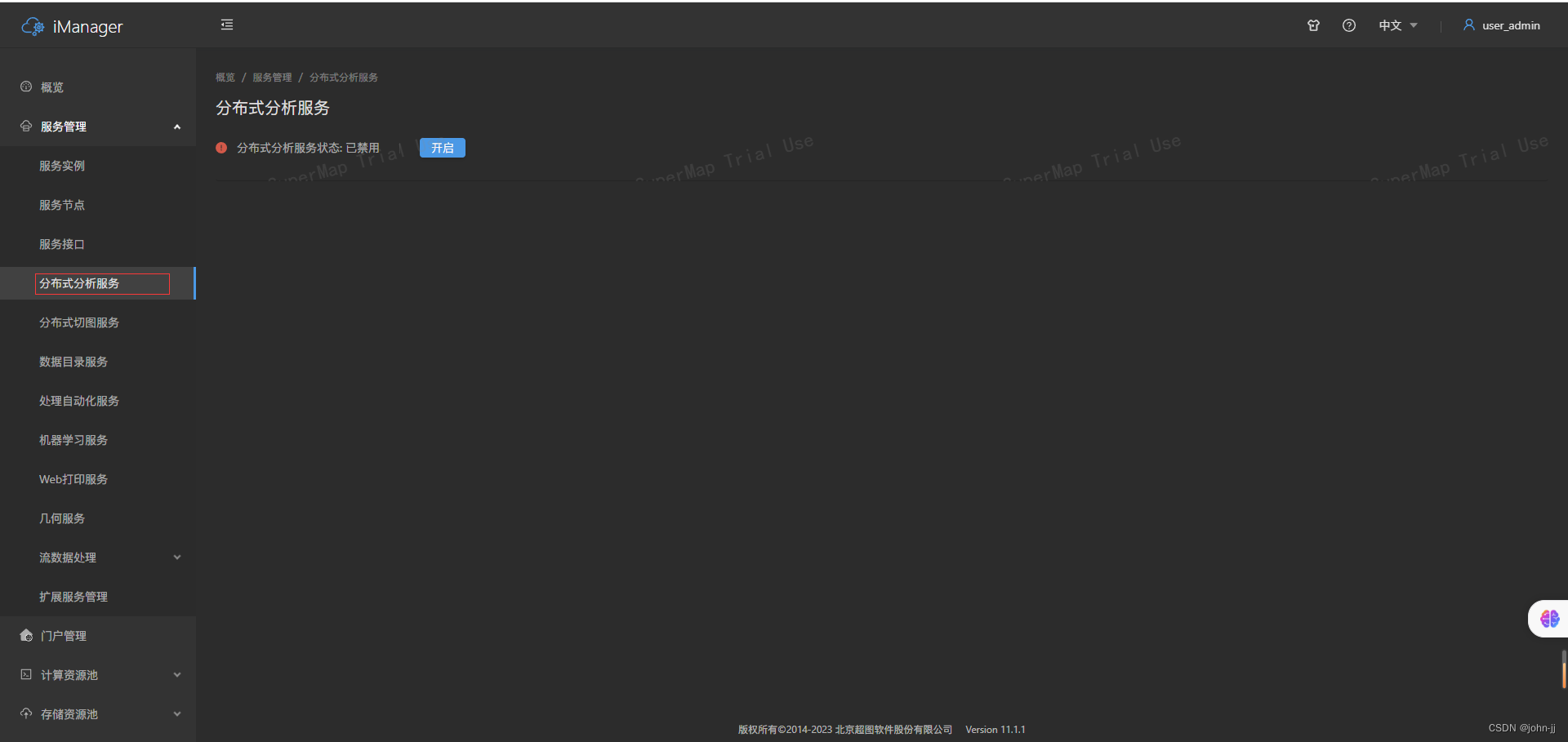Screen dimensions: 1568x742
Task: Click the blue 开启 button
Action: pos(442,148)
